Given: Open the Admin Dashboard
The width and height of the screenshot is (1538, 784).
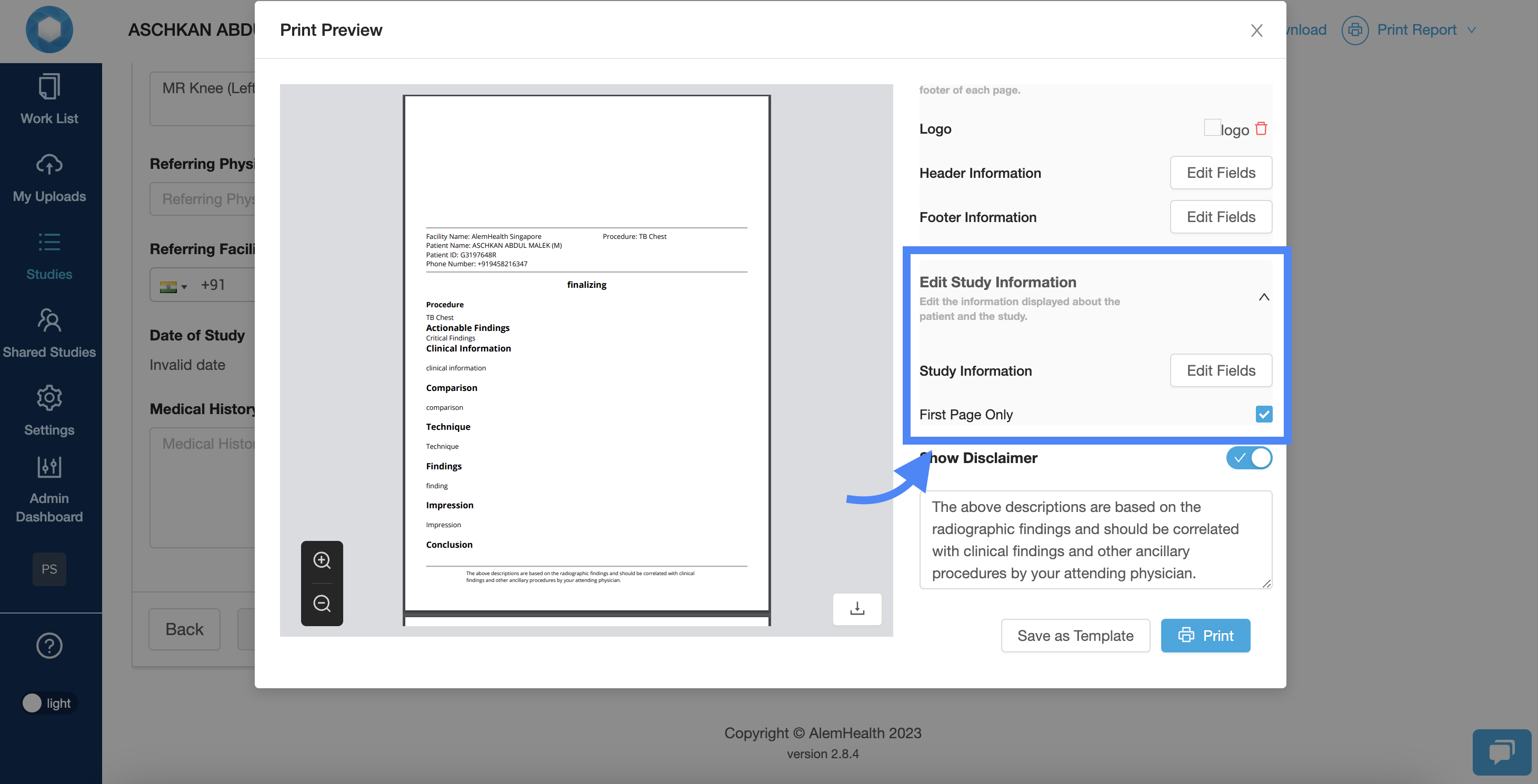Looking at the screenshot, I should click(49, 490).
